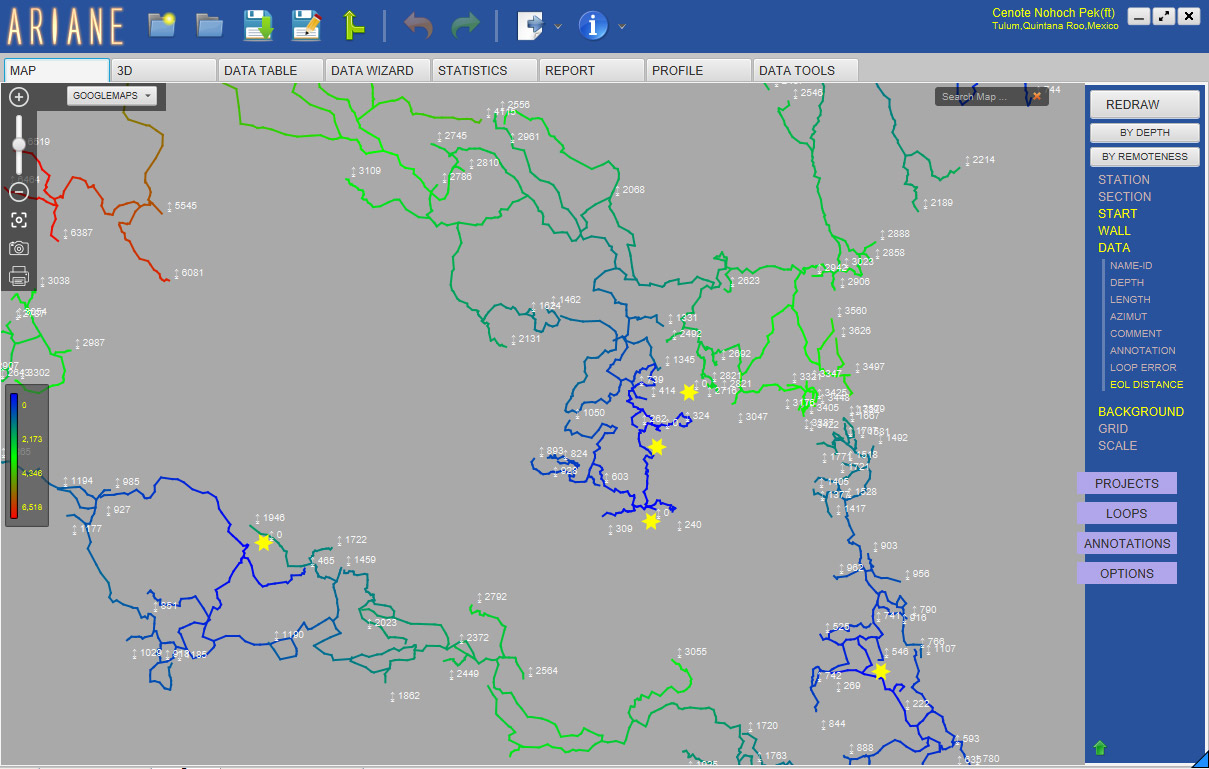Open an existing file via folder icon
The height and width of the screenshot is (769, 1209).
(x=209, y=25)
